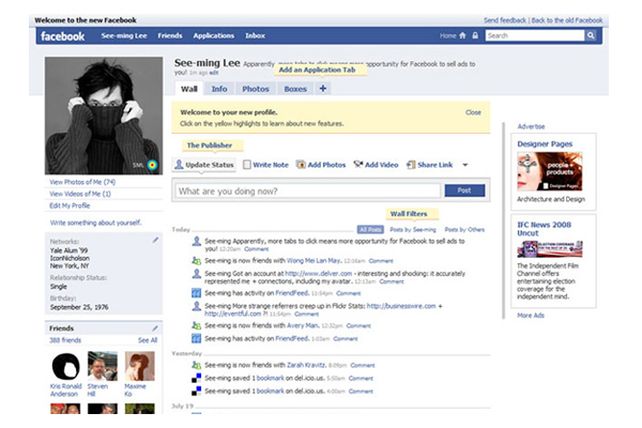The height and width of the screenshot is (428, 642).
Task: Click the Advertise link
Action: (531, 127)
